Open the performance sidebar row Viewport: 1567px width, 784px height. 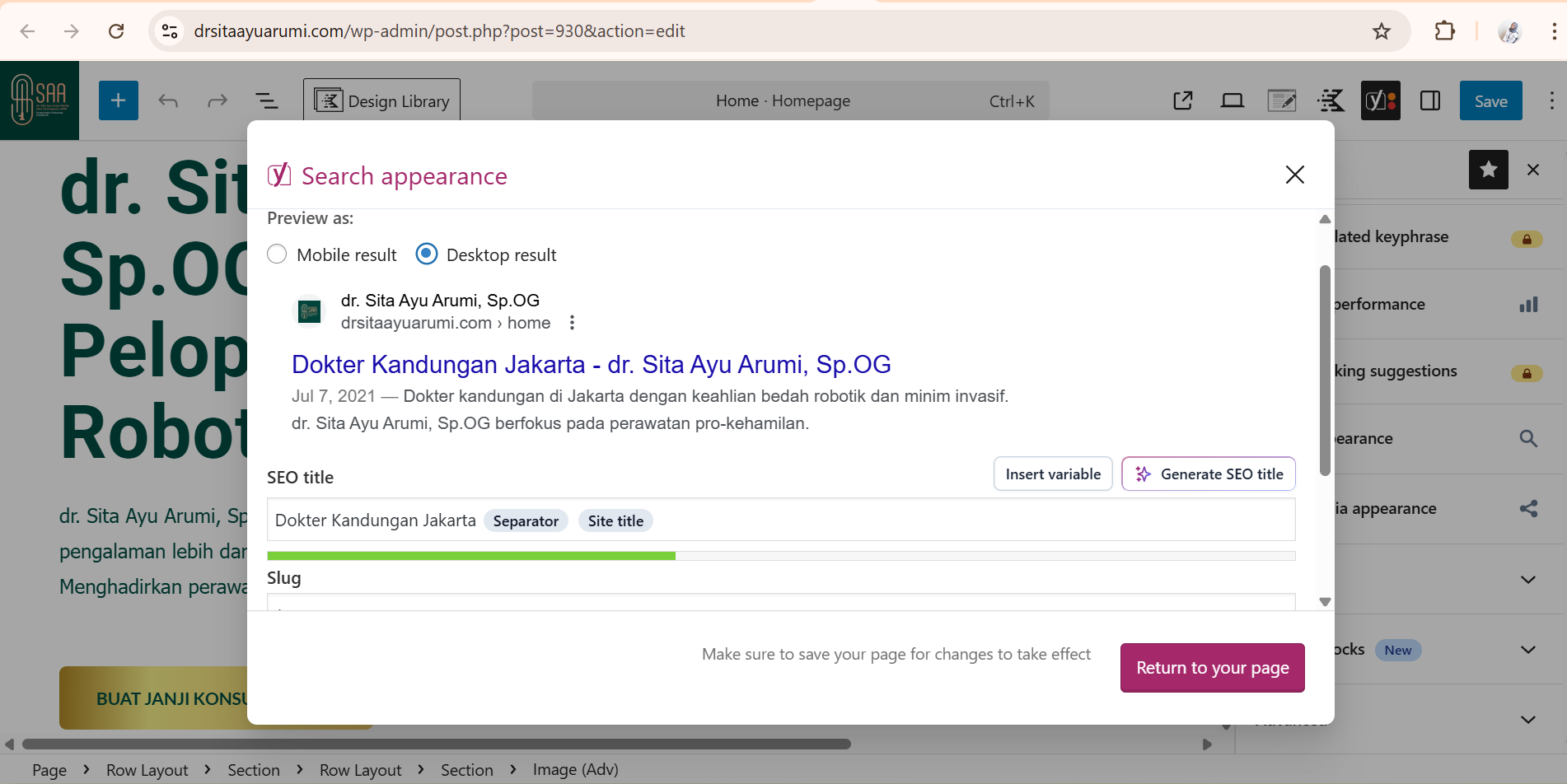pyautogui.click(x=1438, y=305)
